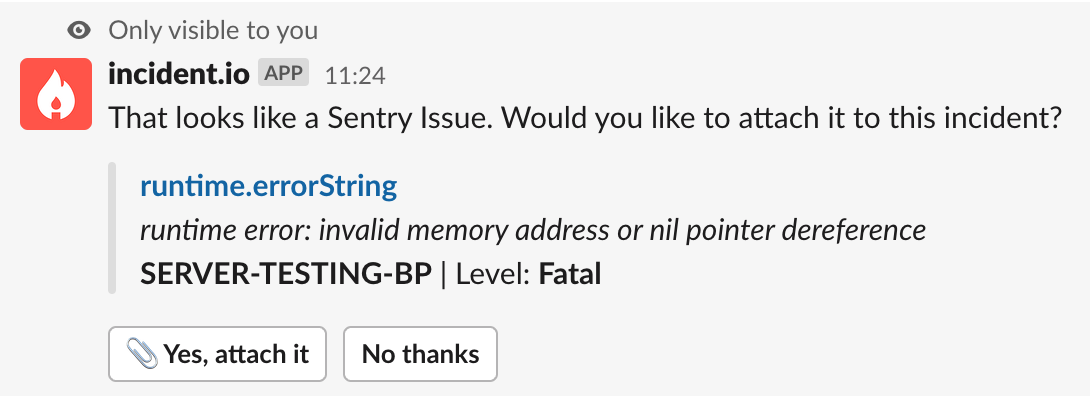Click the word Level in attachment
The width and height of the screenshot is (1090, 396).
(x=494, y=275)
